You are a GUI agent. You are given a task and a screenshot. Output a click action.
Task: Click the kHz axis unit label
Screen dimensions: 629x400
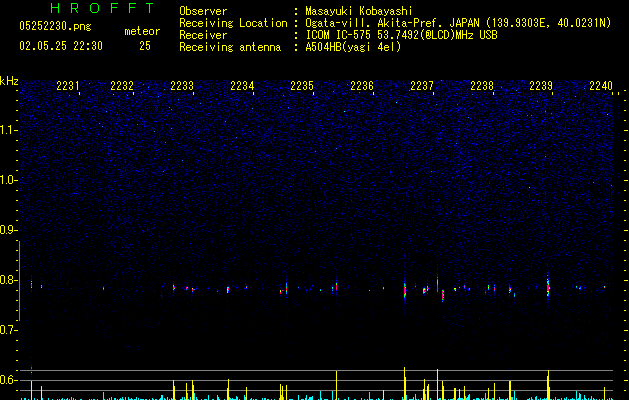[x=9, y=81]
